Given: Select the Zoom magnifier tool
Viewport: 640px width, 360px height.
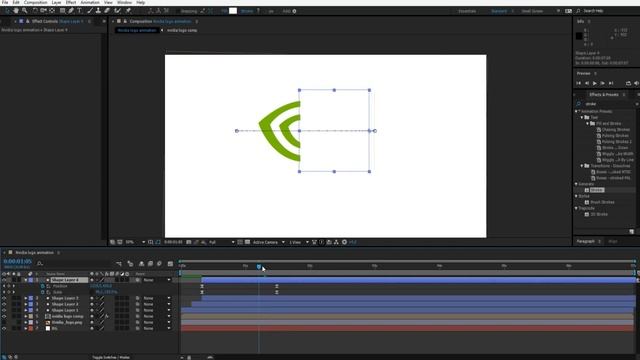Looking at the screenshot, I should click(25, 11).
